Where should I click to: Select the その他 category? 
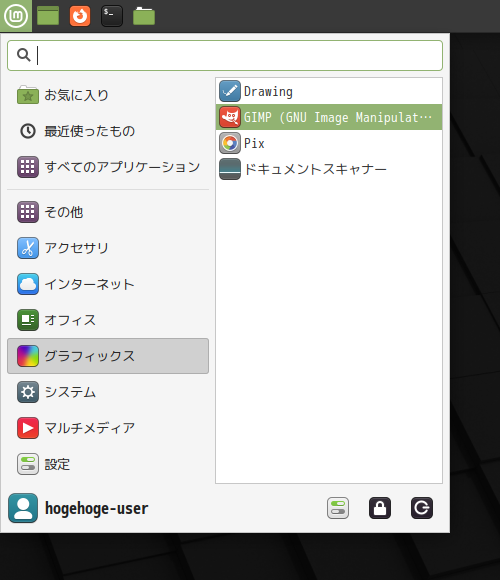pyautogui.click(x=108, y=212)
